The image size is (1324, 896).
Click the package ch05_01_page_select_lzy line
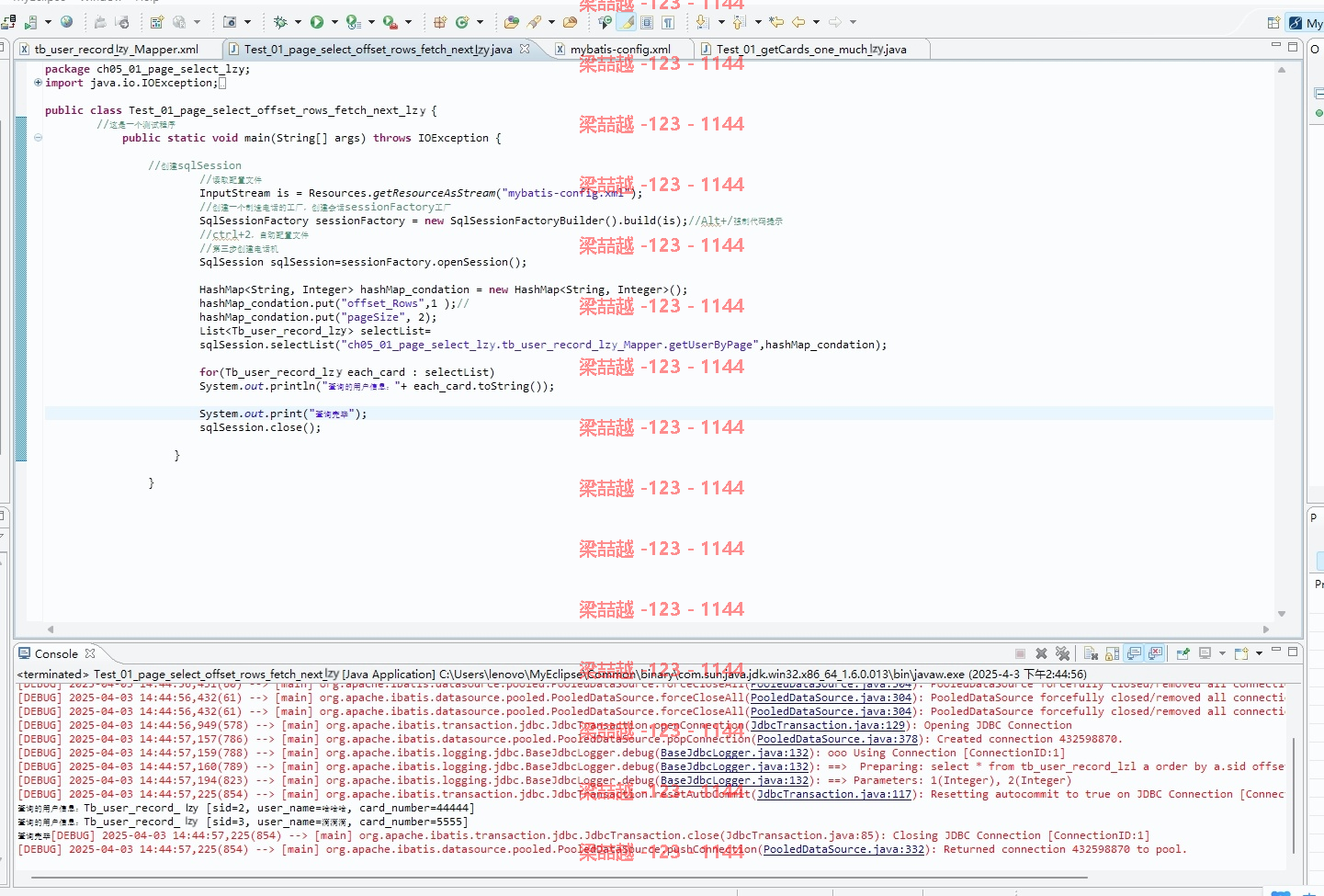[x=147, y=69]
